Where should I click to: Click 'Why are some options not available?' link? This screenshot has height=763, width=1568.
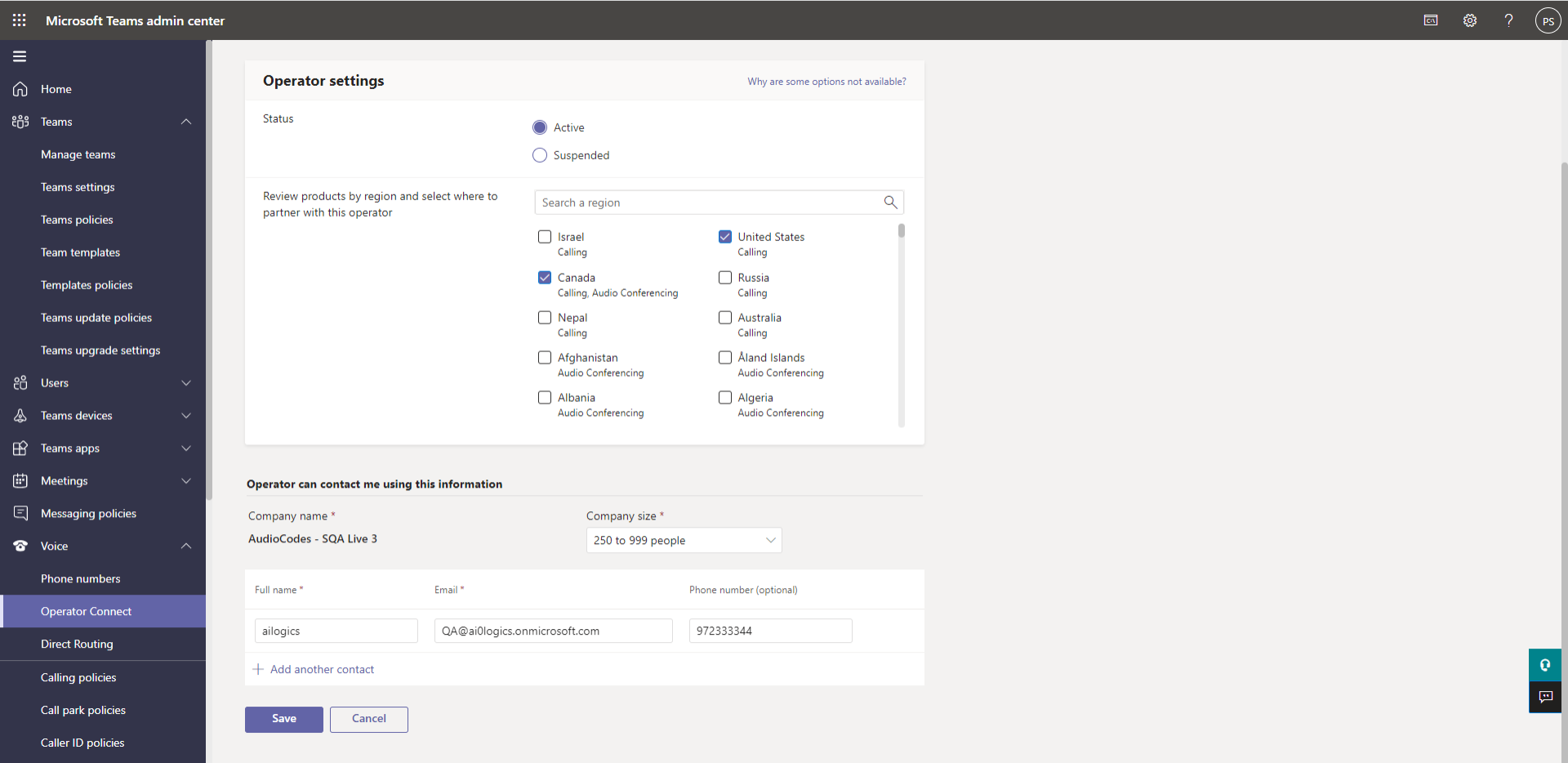826,81
